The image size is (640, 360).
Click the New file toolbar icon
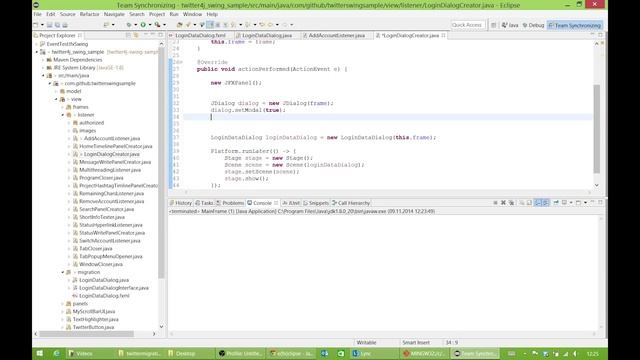tap(36, 25)
